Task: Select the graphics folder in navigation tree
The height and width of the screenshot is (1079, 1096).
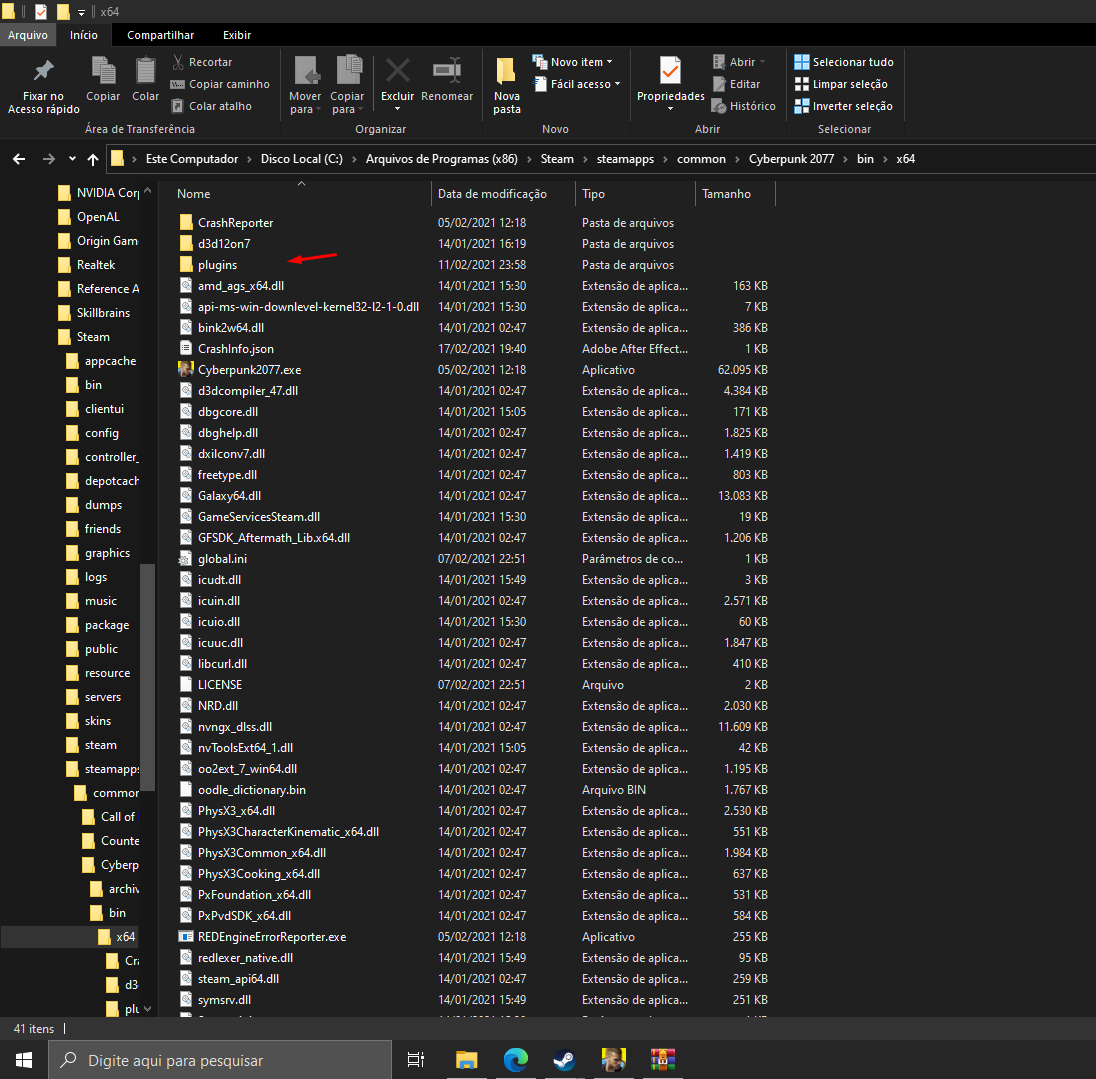Action: 107,553
